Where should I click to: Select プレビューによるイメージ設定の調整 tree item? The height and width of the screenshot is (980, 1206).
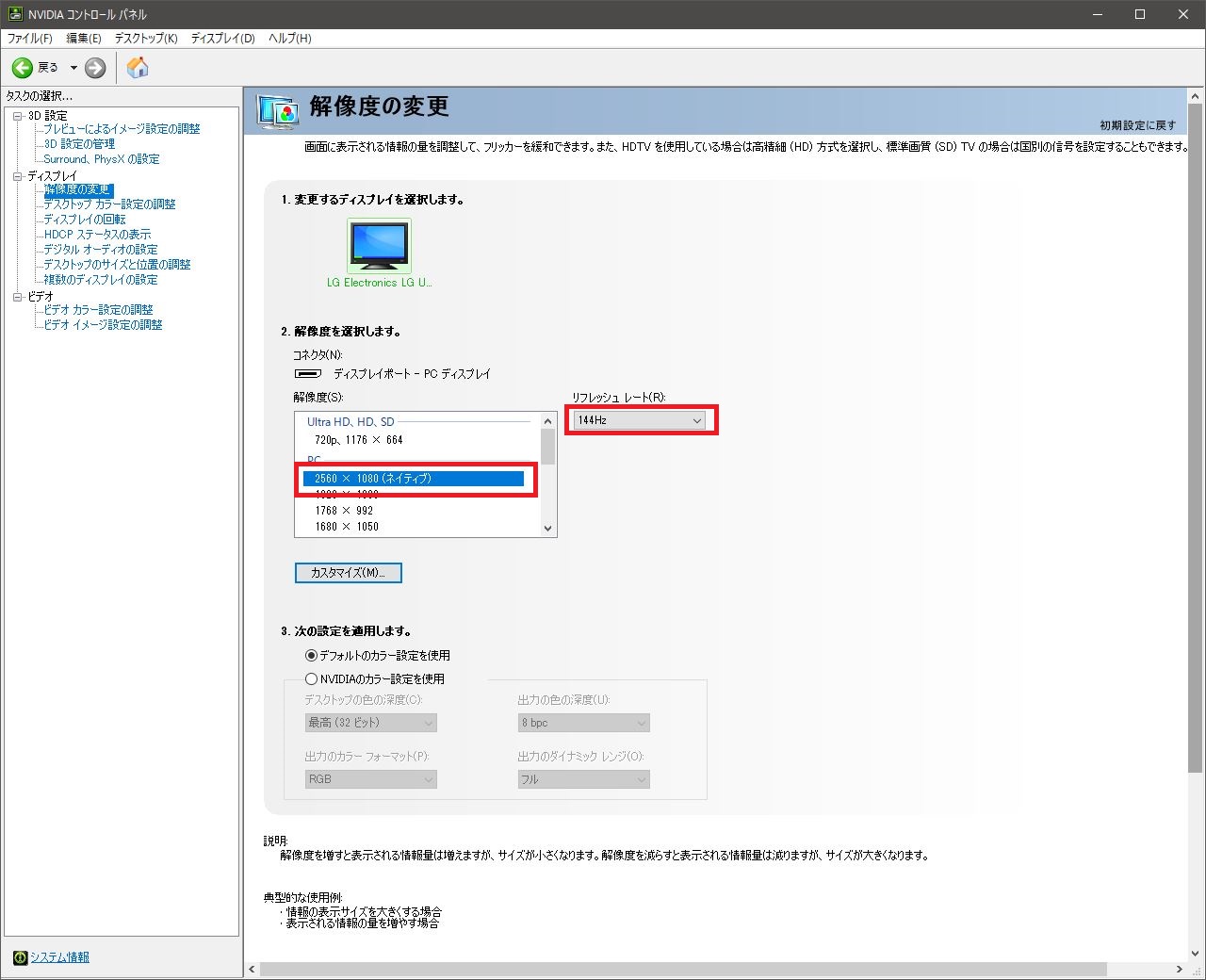click(x=122, y=129)
